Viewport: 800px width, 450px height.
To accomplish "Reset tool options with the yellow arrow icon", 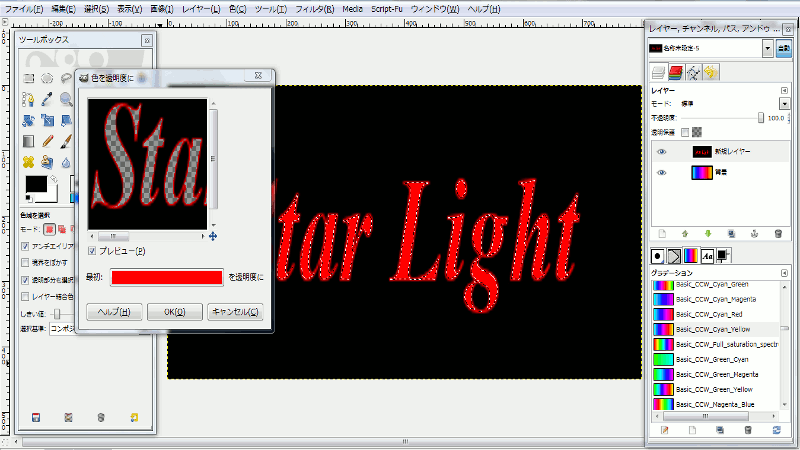I will [134, 417].
